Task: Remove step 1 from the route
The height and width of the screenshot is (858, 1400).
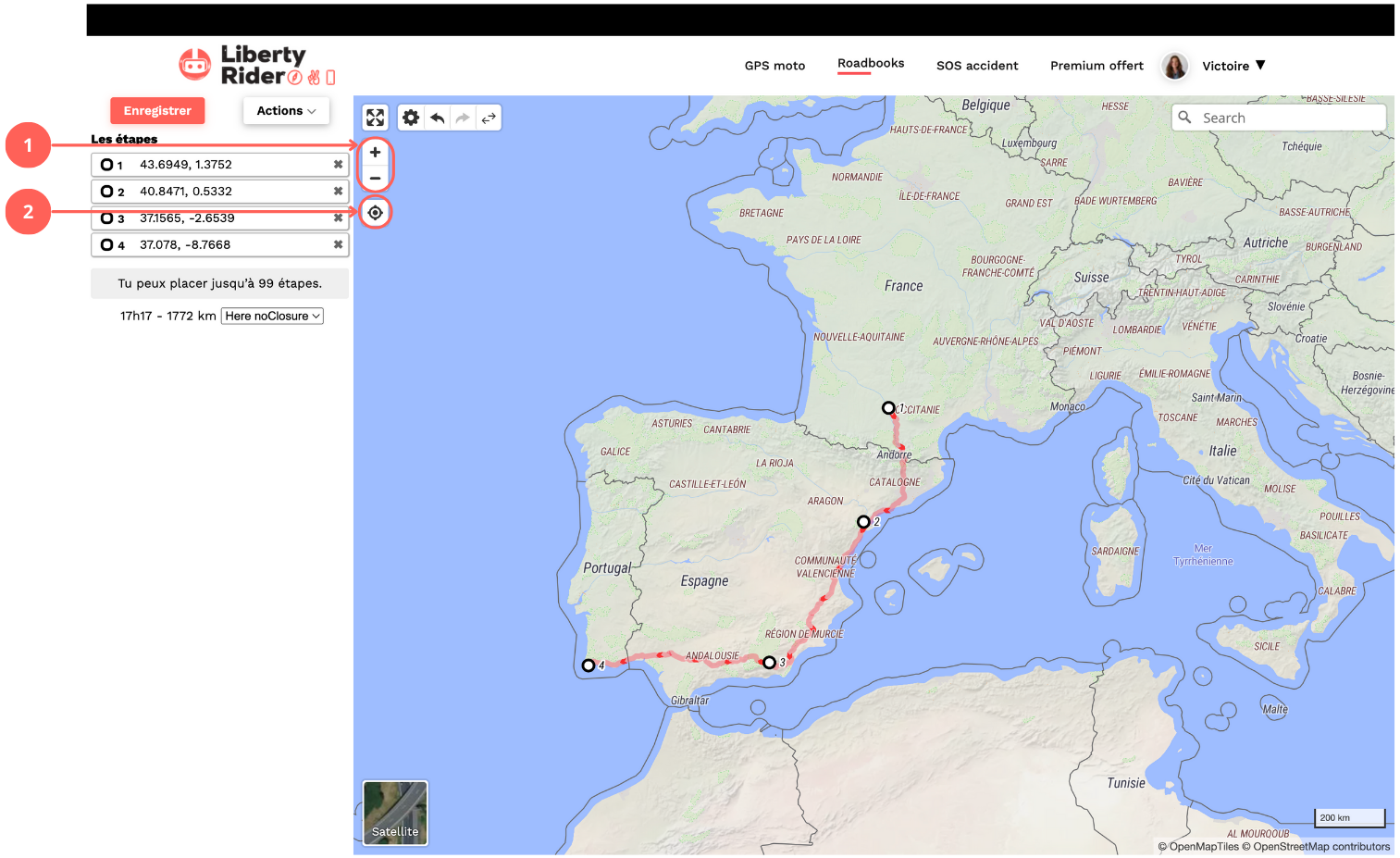Action: click(x=338, y=165)
